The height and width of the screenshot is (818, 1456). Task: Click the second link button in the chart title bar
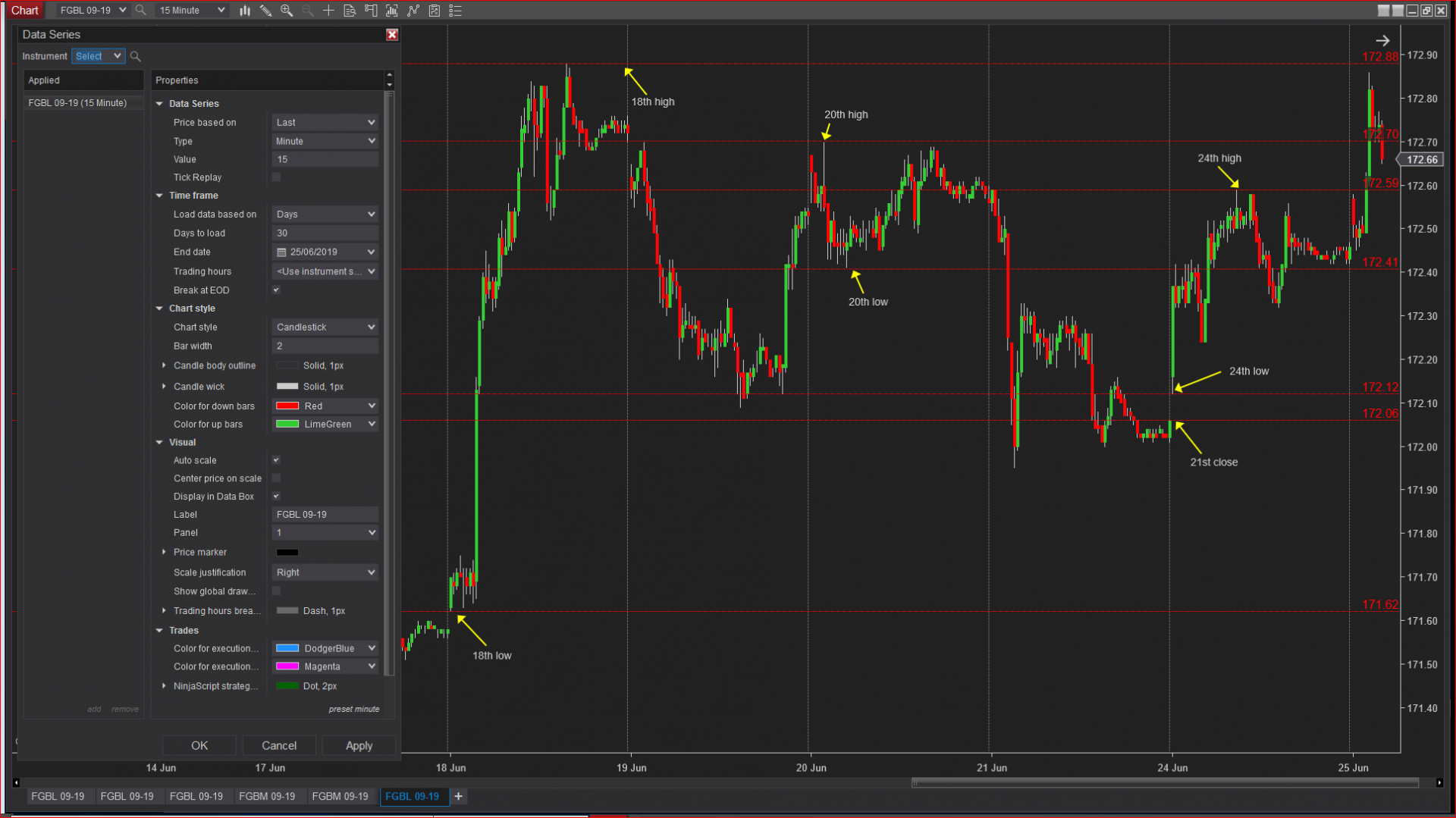click(1398, 11)
